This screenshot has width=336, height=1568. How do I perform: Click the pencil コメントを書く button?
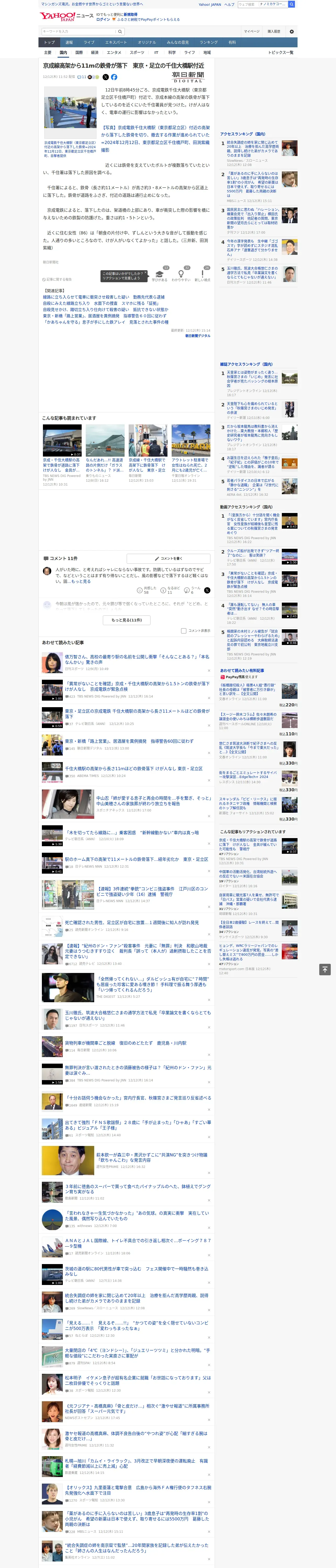click(169, 558)
